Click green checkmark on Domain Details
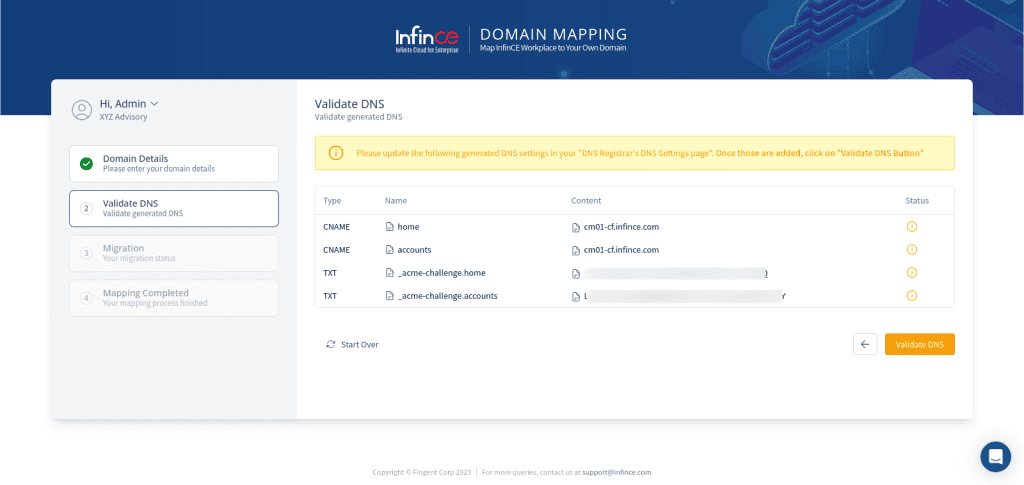Screen dimensions: 1024x485 (x=86, y=163)
